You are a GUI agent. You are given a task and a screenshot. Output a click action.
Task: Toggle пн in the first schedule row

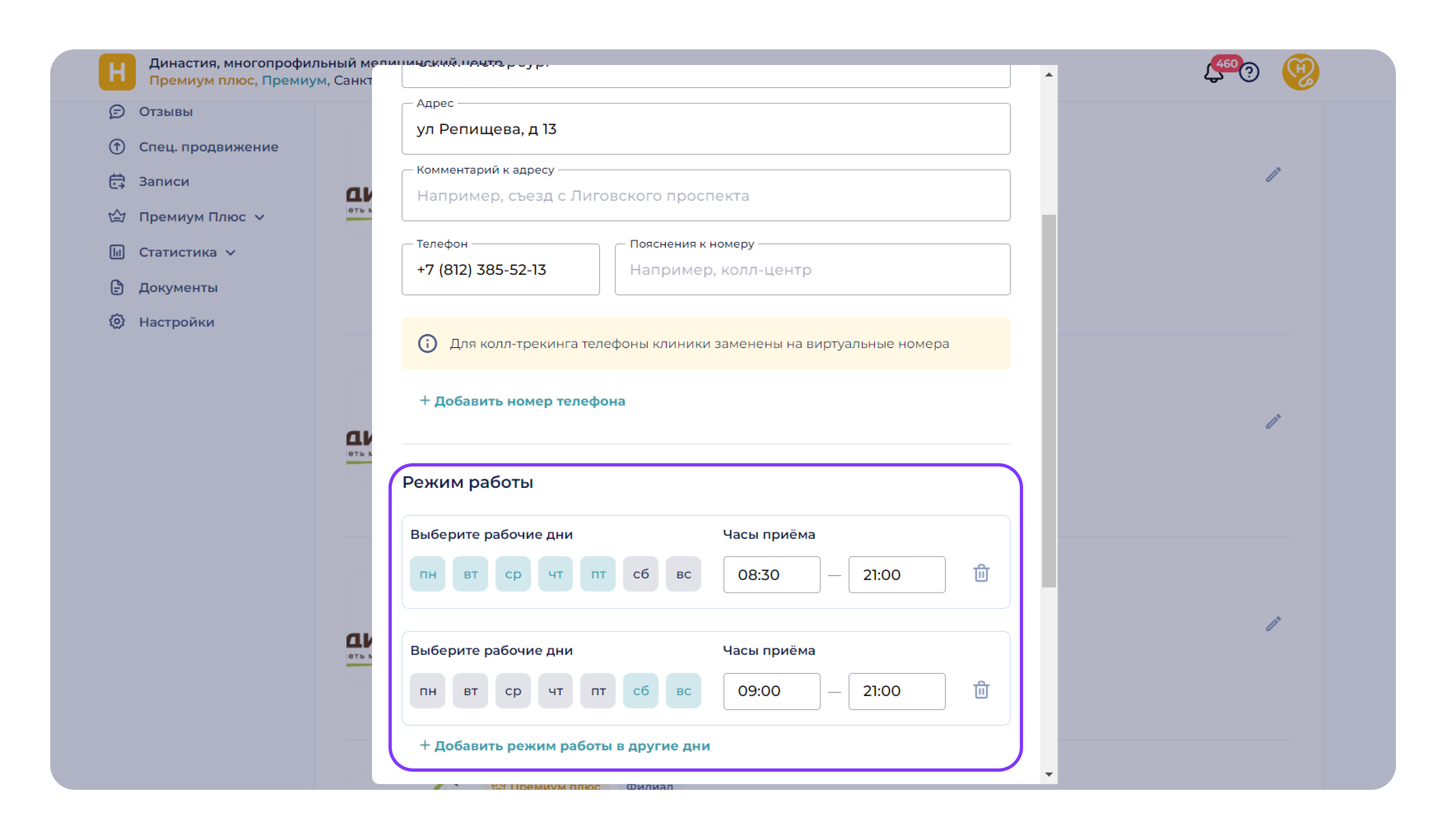coord(427,574)
